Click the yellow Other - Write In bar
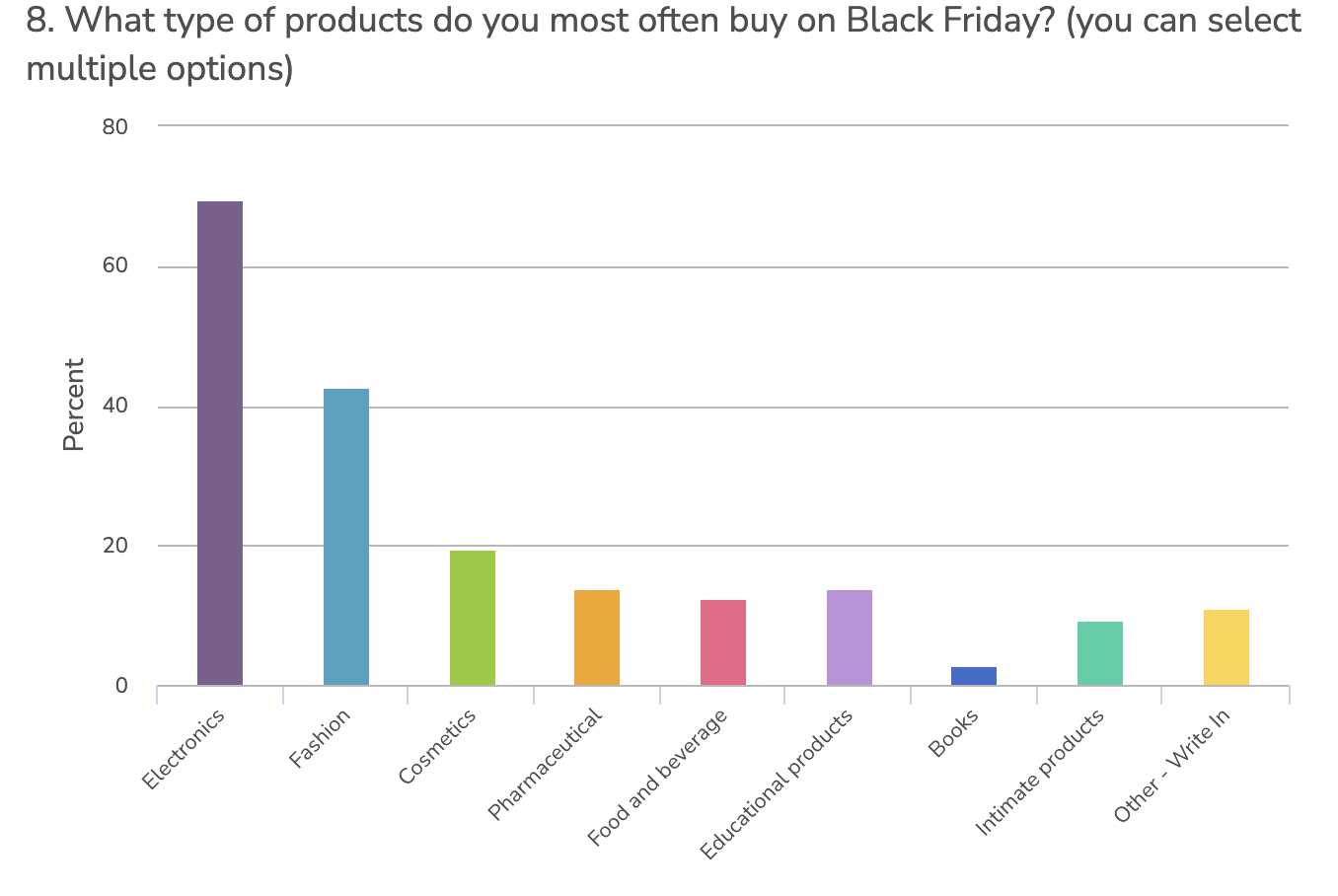 pyautogui.click(x=1226, y=647)
